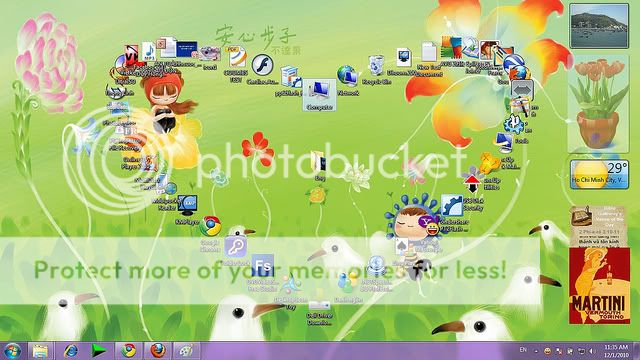Open the Computer desktop icon
This screenshot has width=640, height=360.
click(x=319, y=95)
